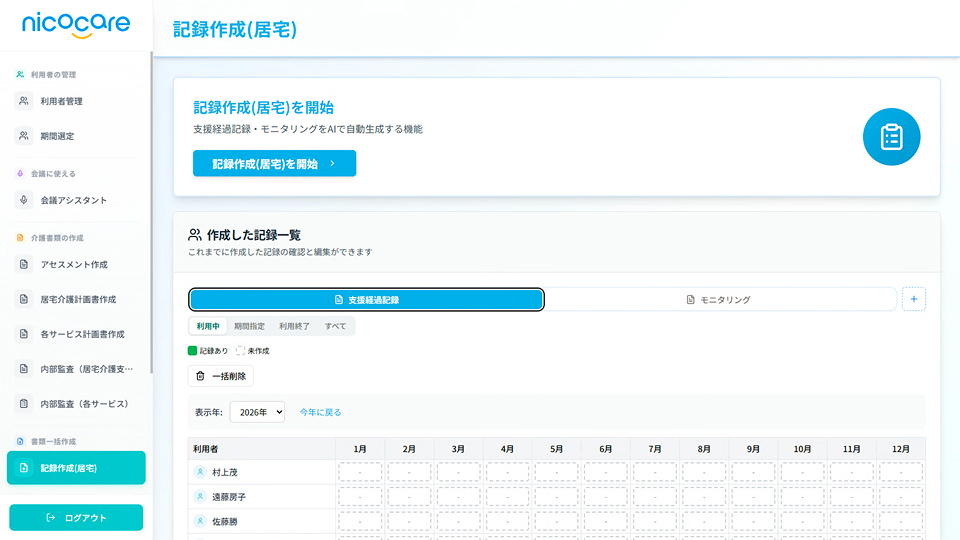
Task: Click the 会議アシスタント microphone icon
Action: (24, 200)
